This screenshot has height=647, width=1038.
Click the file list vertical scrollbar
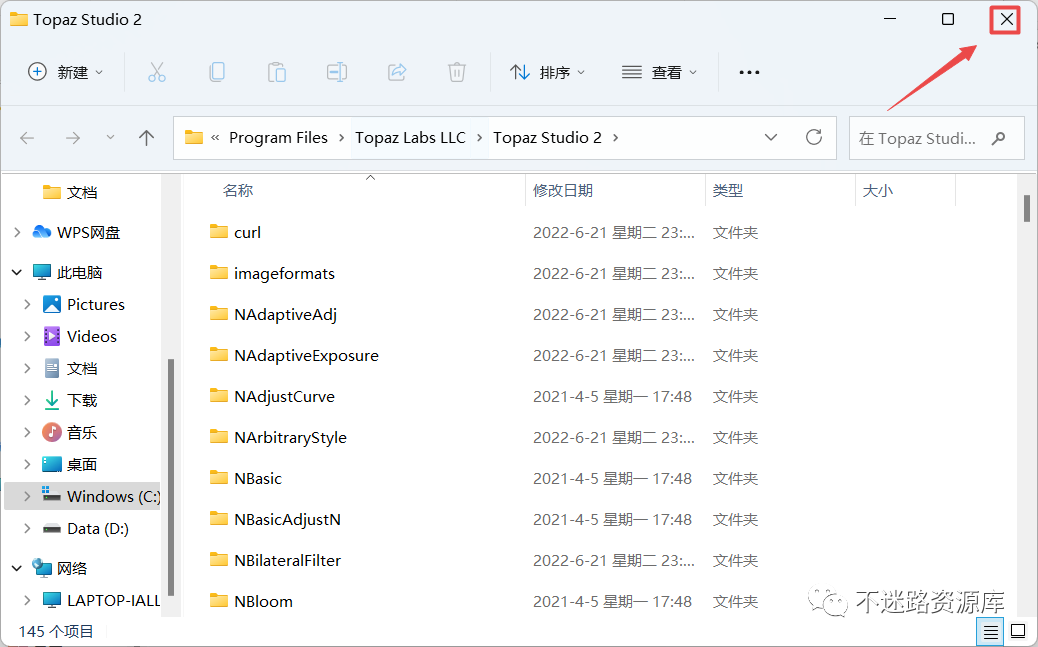pos(1027,209)
